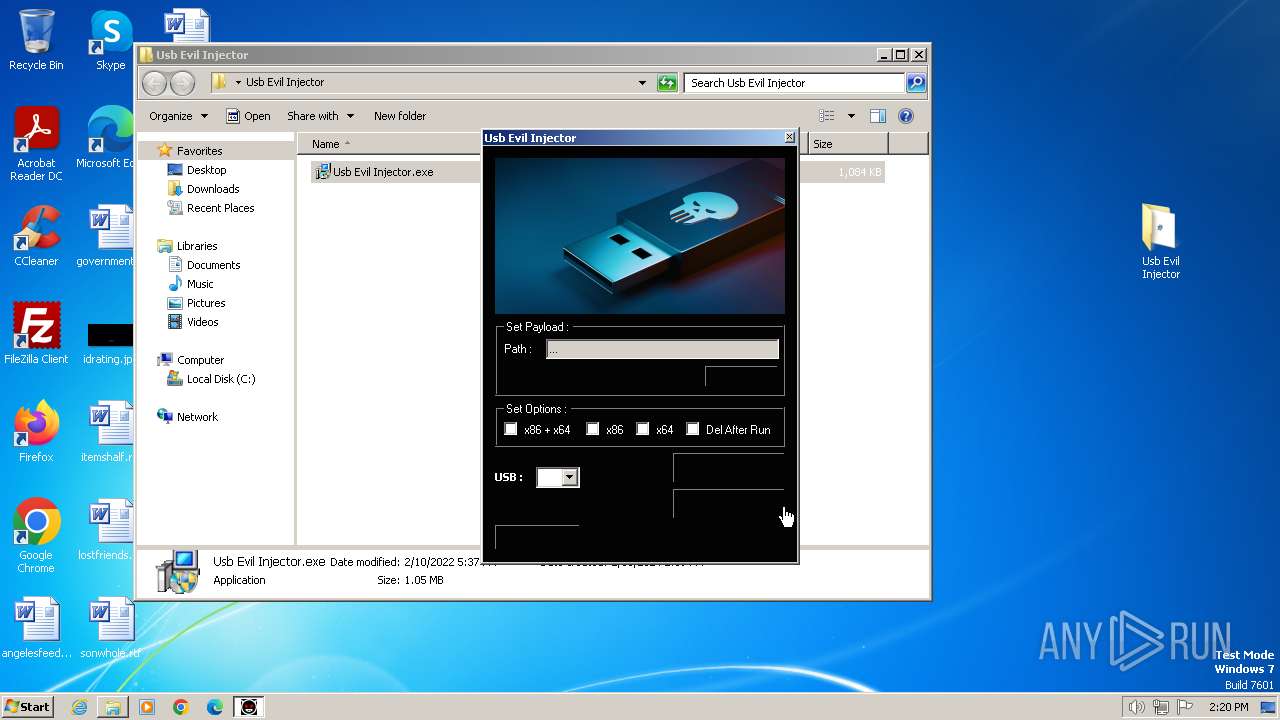Expand the Share with menu

coord(320,116)
